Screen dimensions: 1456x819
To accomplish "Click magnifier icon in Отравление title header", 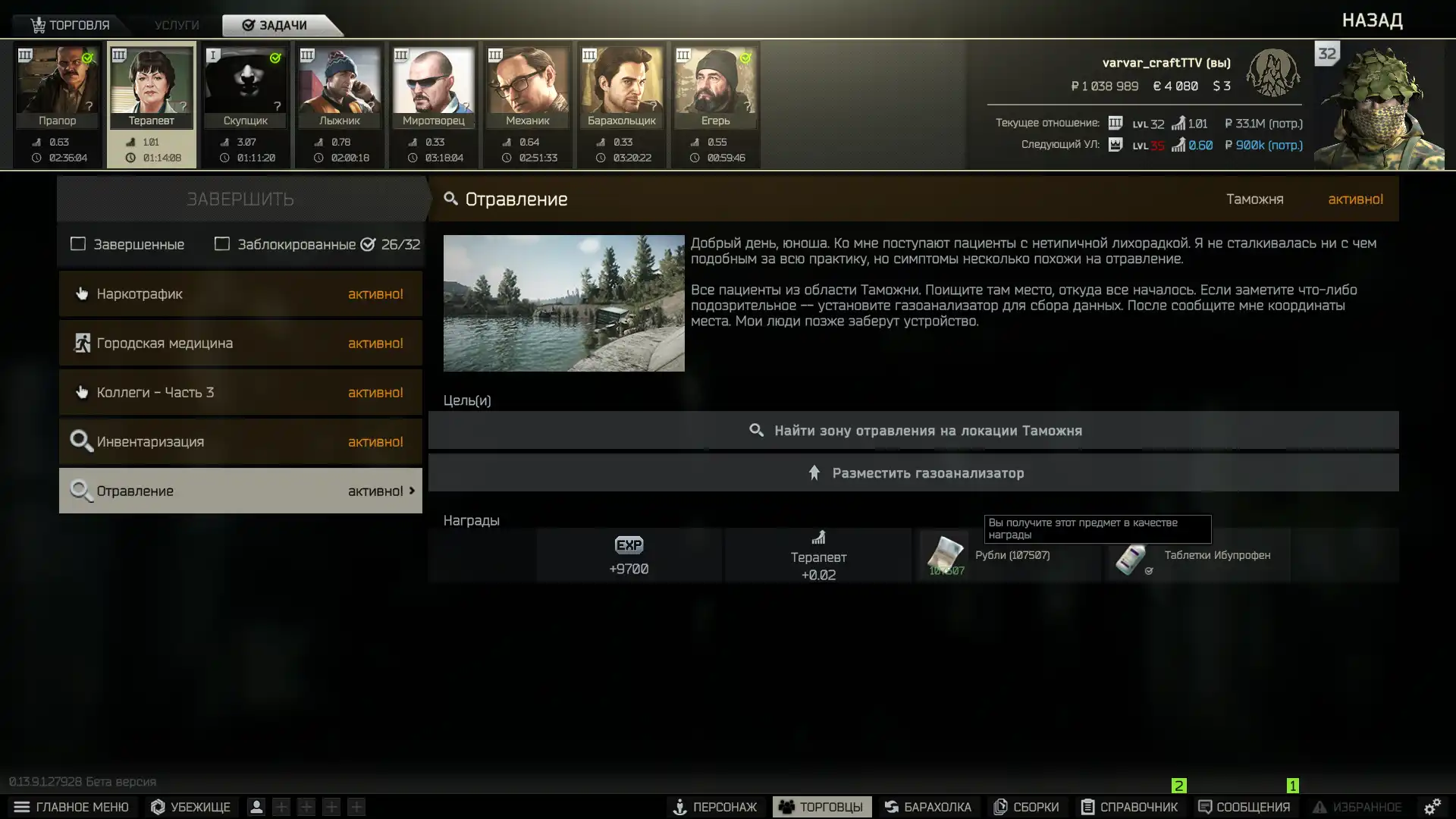I will pos(450,199).
